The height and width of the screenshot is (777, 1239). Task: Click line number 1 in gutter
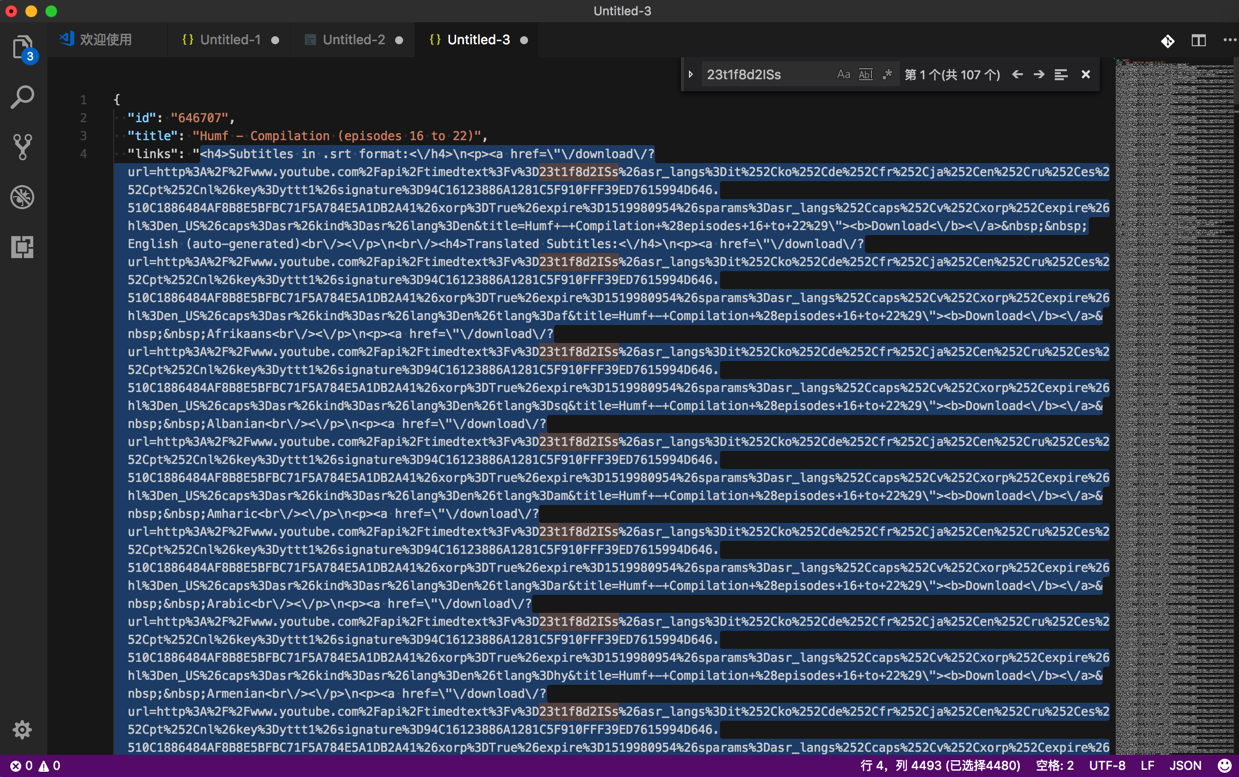(83, 100)
